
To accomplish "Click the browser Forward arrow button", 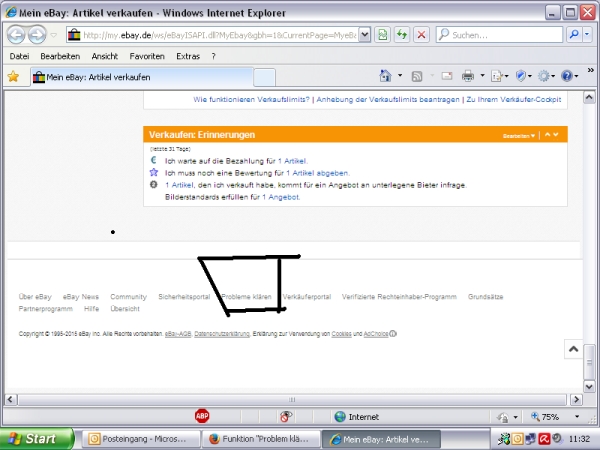I will tap(37, 35).
